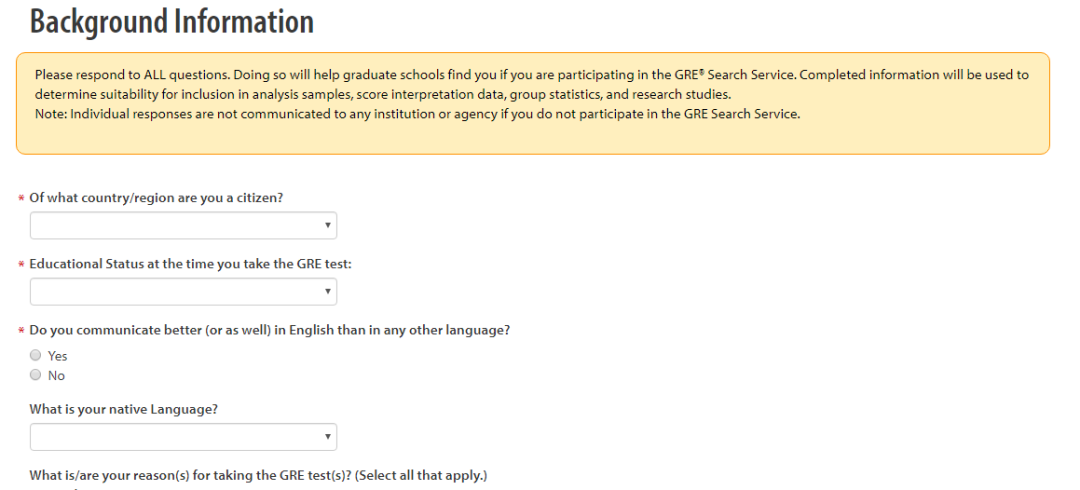Click the red asterisk beside Educational Status
The height and width of the screenshot is (490, 1080).
[x=21, y=265]
